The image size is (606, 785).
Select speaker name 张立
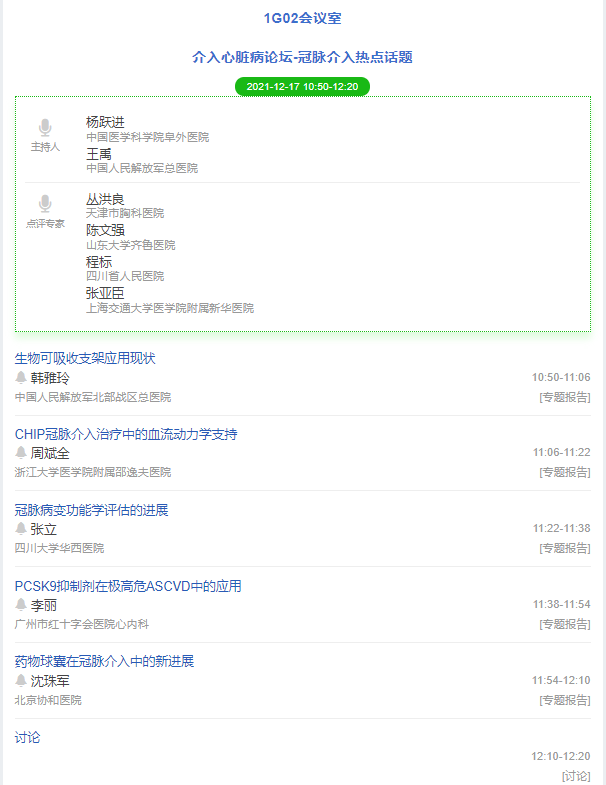pyautogui.click(x=43, y=529)
